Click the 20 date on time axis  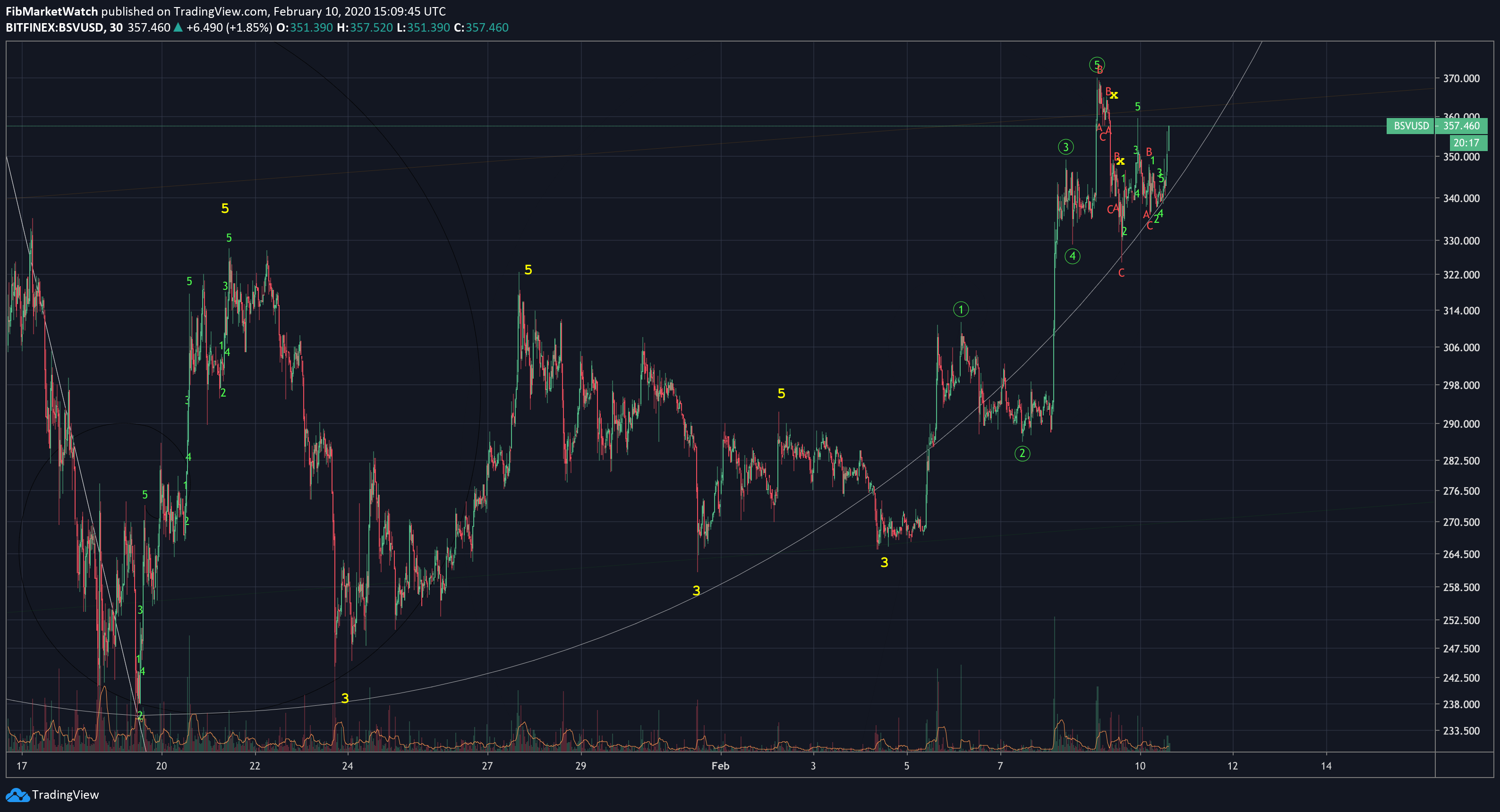click(x=162, y=766)
